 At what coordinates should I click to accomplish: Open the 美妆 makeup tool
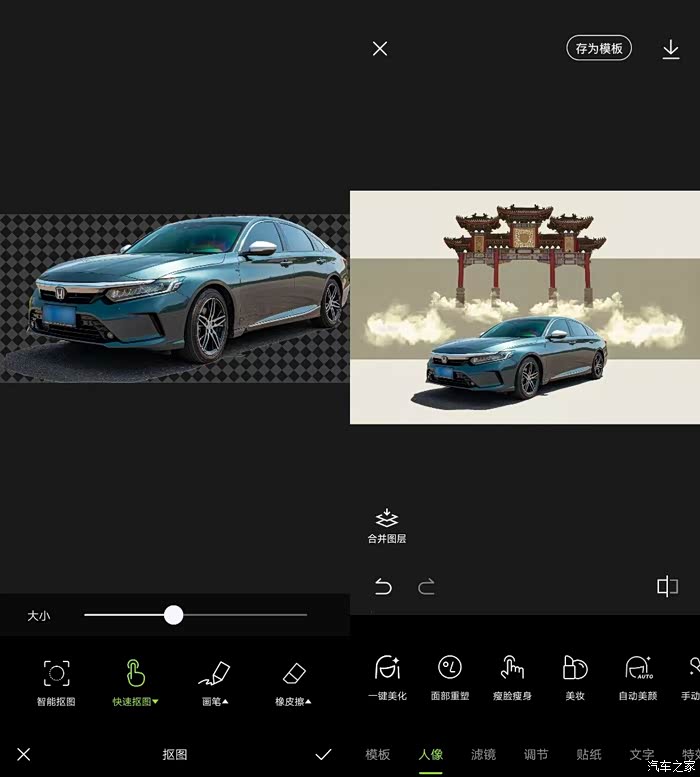pyautogui.click(x=575, y=677)
